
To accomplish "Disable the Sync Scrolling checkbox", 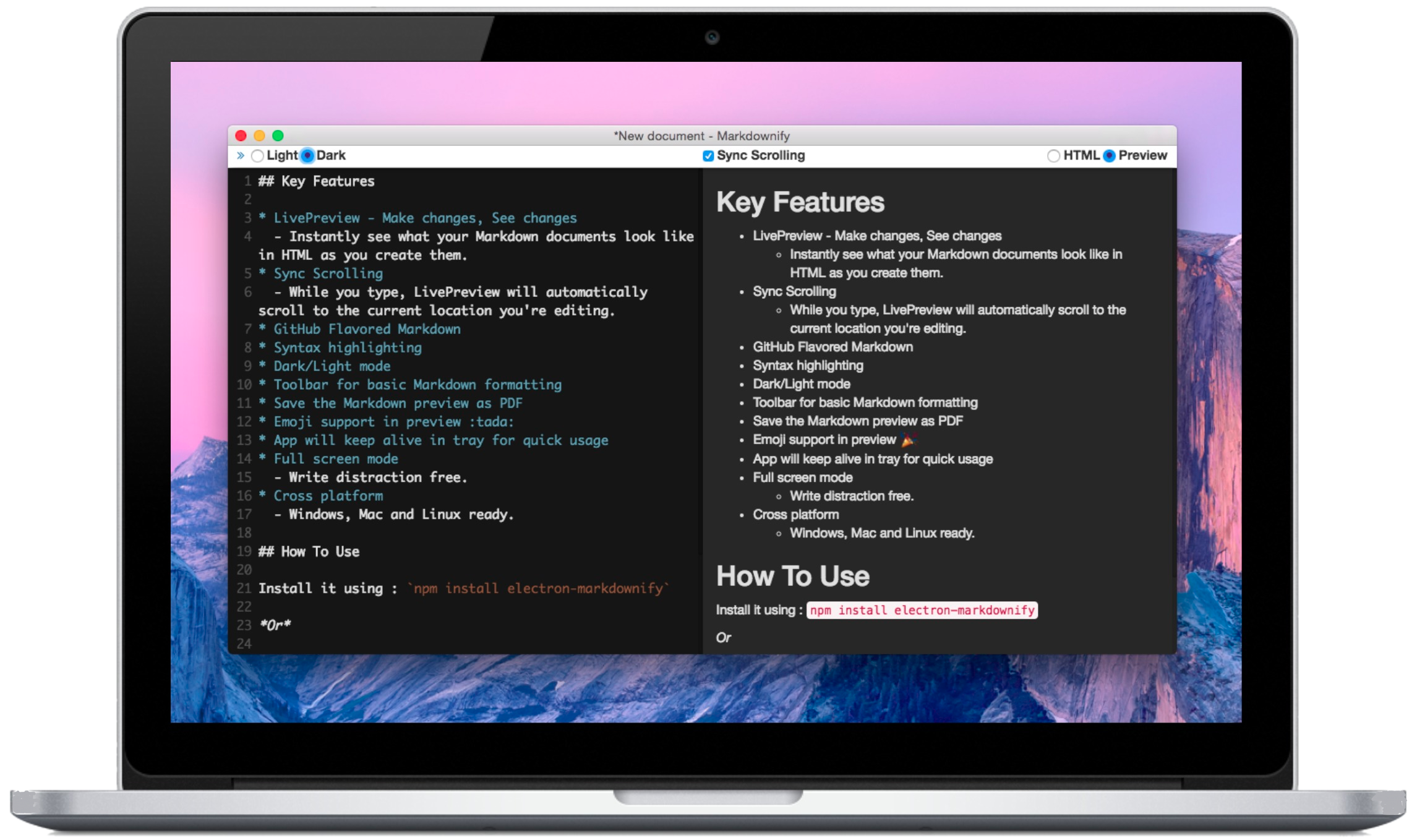I will (708, 156).
